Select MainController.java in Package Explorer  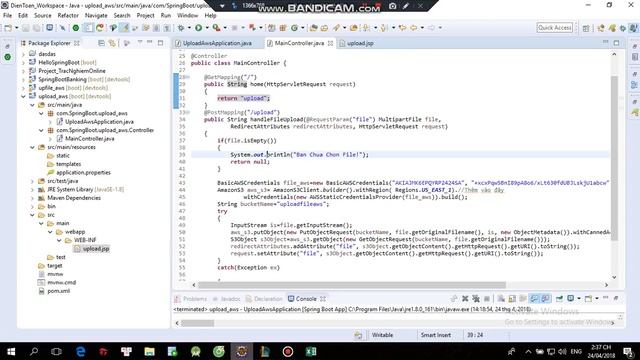(x=90, y=139)
